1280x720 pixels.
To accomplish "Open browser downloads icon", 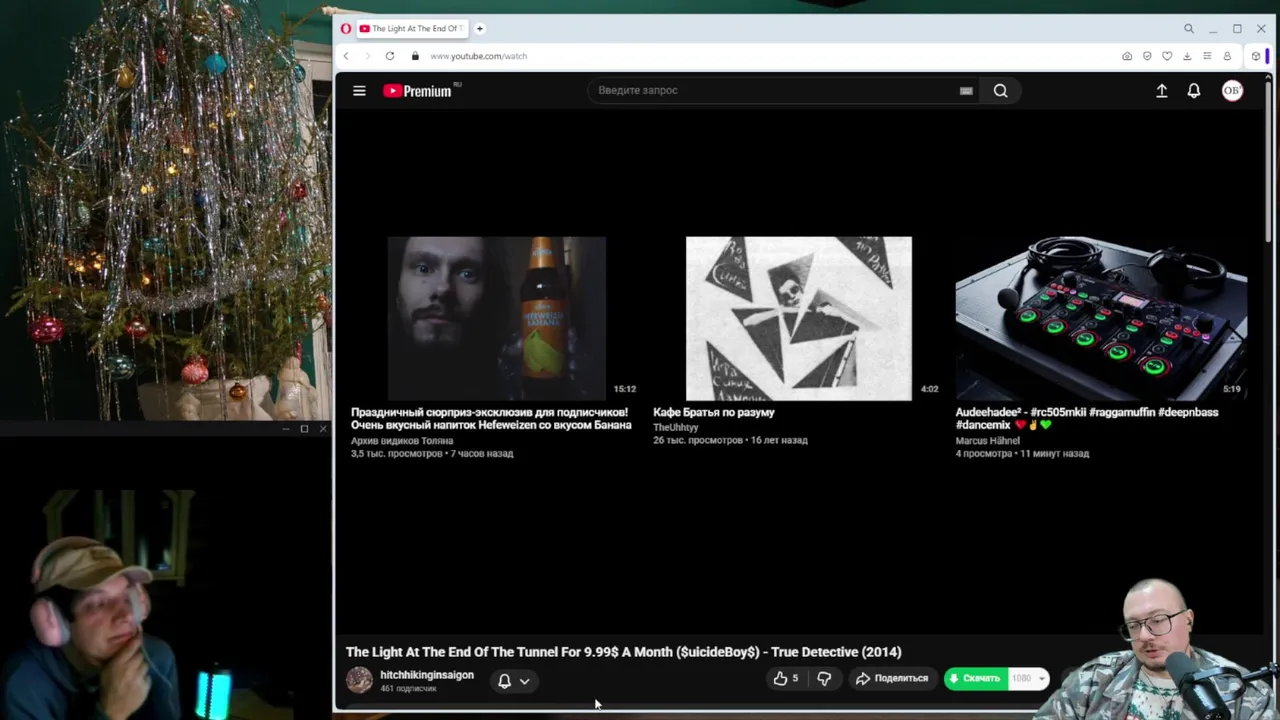I will 1187,56.
